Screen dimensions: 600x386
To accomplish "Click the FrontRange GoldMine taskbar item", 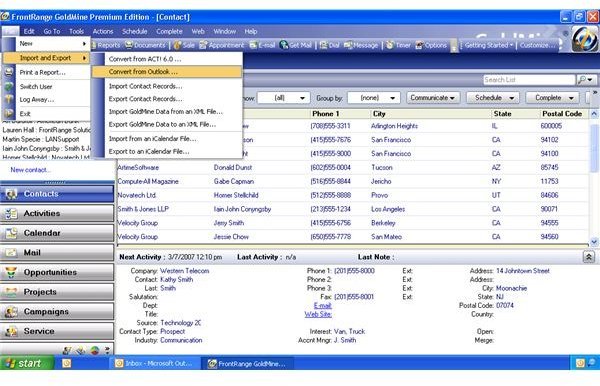I will click(249, 363).
